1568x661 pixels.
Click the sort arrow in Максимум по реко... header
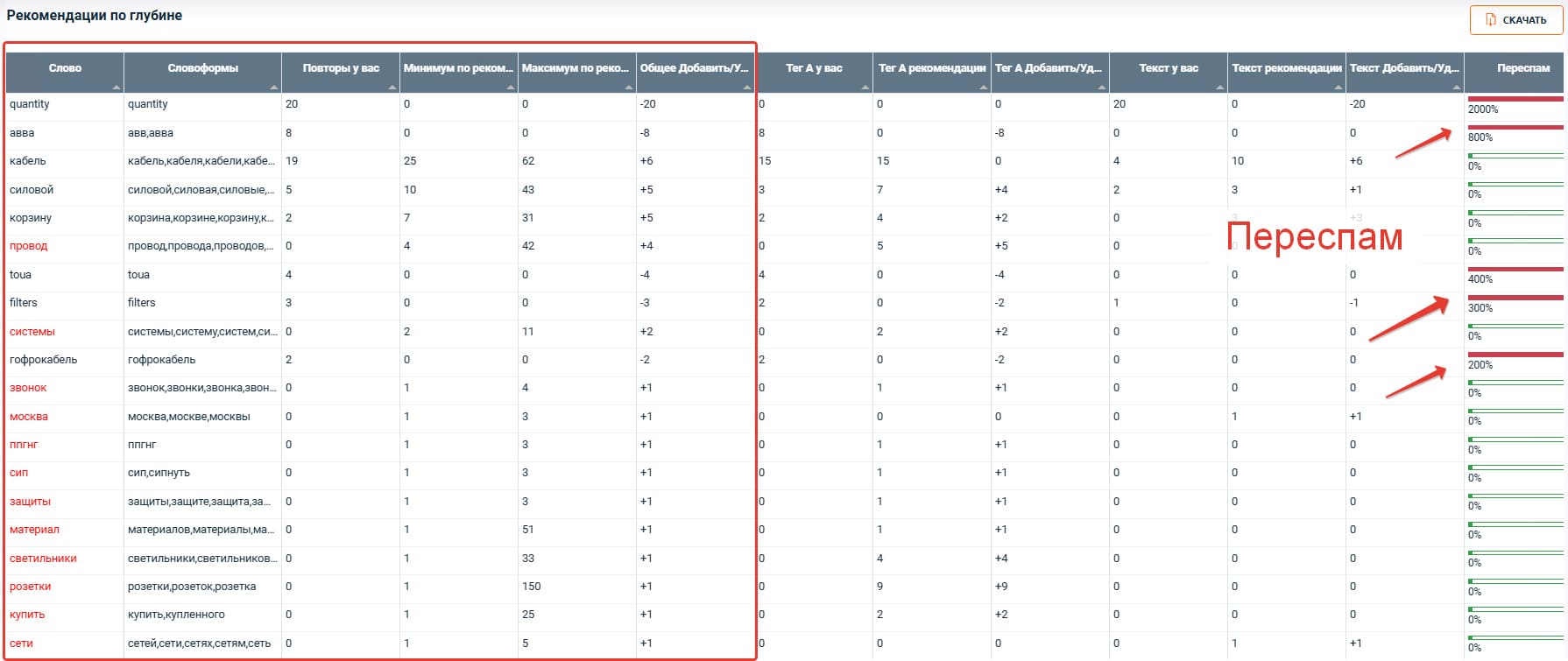point(629,88)
